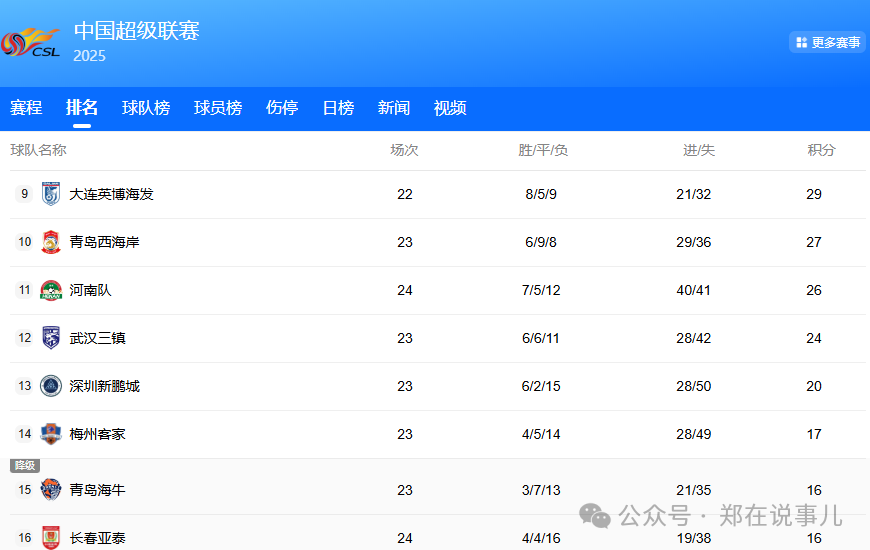This screenshot has width=870, height=550.
Task: Click rank badge 12
Action: click(x=24, y=338)
